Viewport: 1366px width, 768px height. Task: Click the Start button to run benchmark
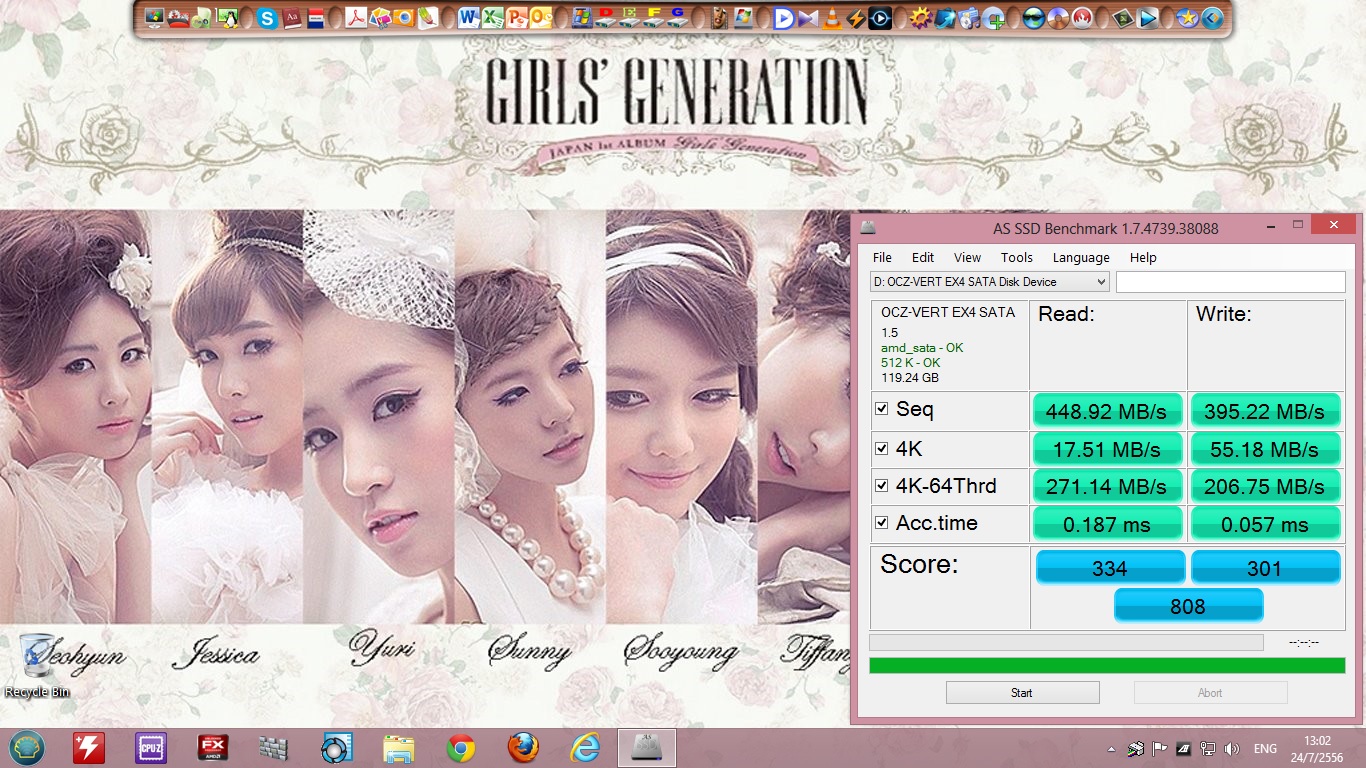pos(1022,692)
